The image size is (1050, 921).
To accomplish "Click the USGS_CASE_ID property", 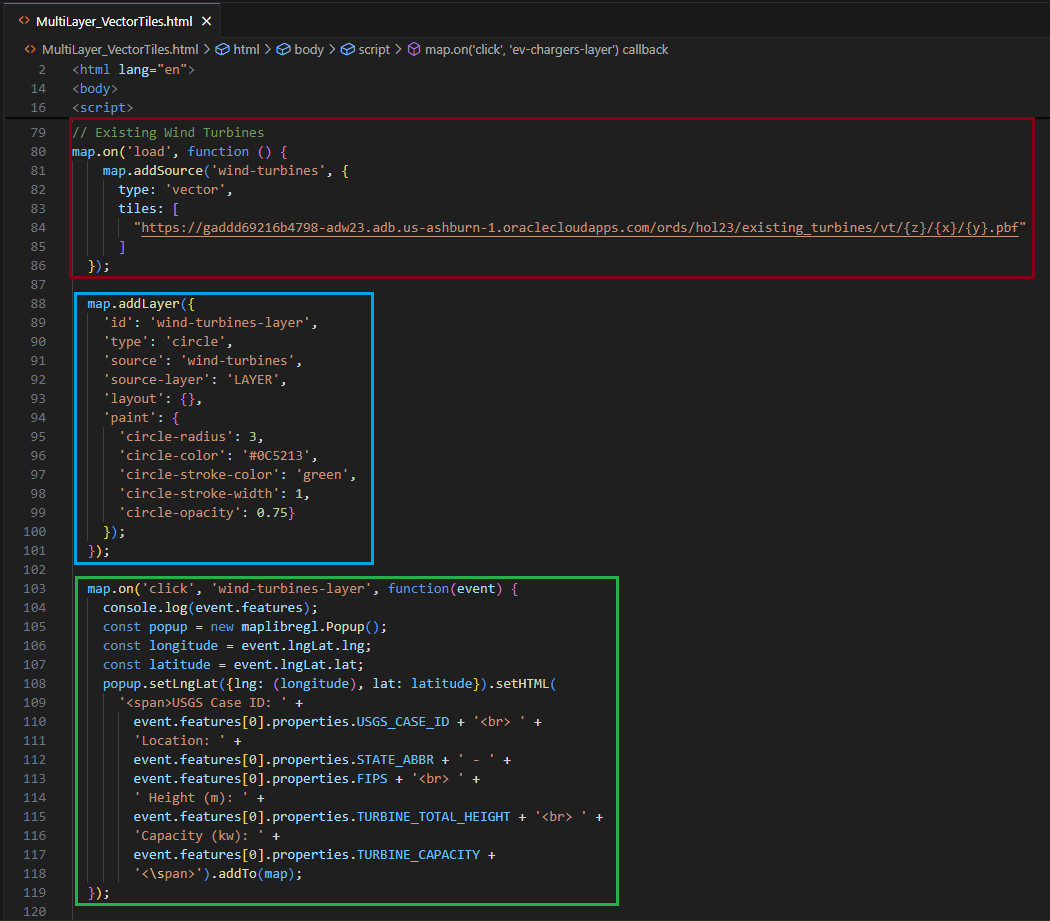I will (402, 721).
